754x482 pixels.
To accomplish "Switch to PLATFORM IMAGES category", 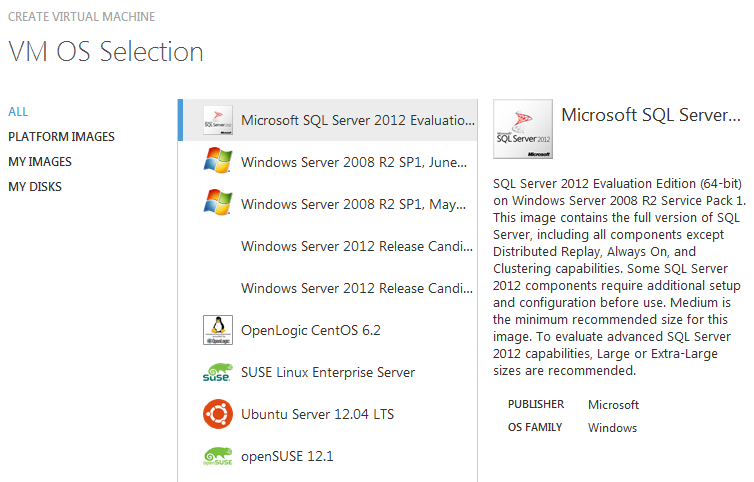I will (61, 137).
